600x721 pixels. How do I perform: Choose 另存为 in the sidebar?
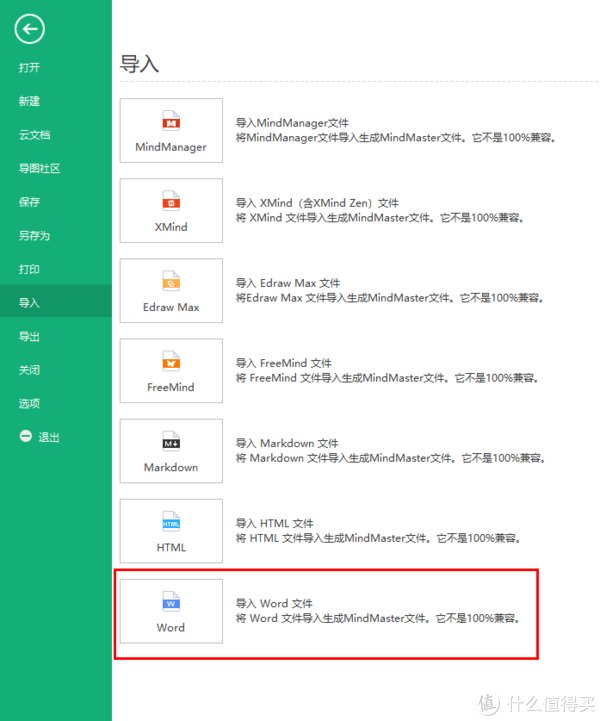click(34, 235)
